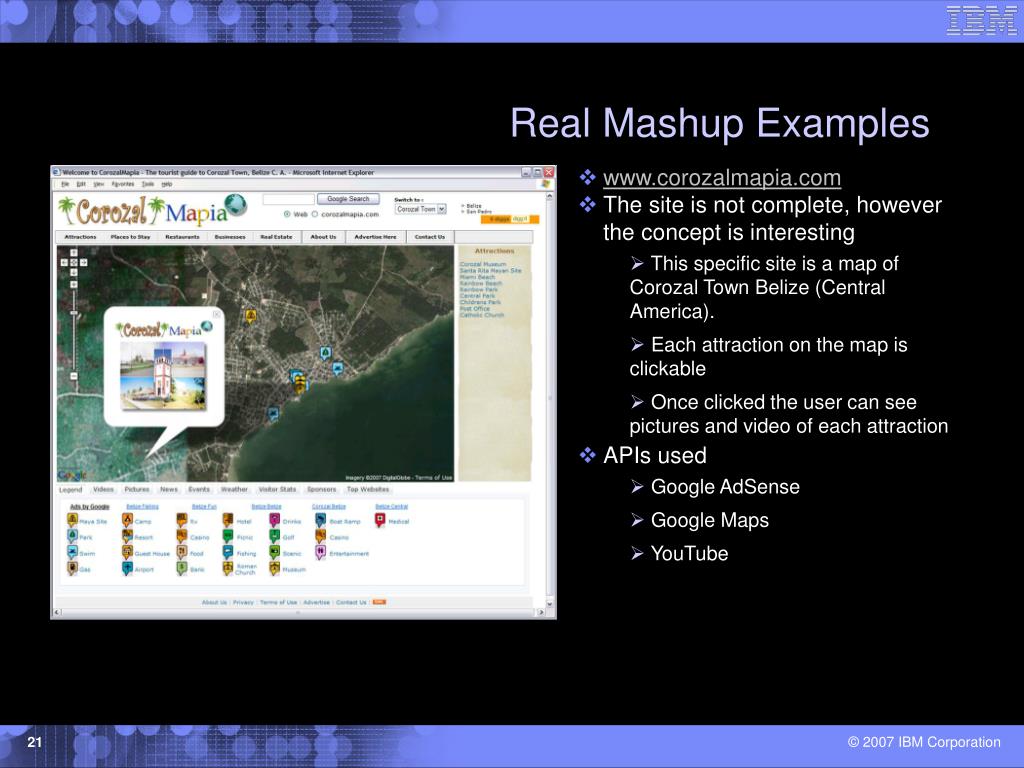Open the www.corozalmapia.com link on the slide
Image resolution: width=1024 pixels, height=768 pixels.
(x=722, y=178)
